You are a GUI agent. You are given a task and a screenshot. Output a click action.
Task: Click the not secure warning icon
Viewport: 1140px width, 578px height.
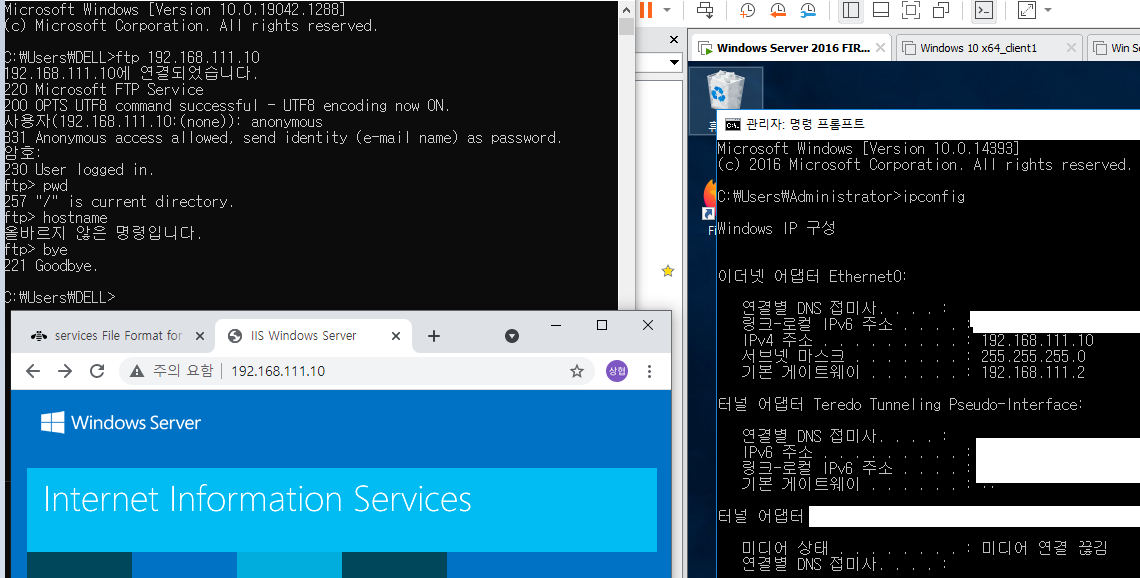137,372
